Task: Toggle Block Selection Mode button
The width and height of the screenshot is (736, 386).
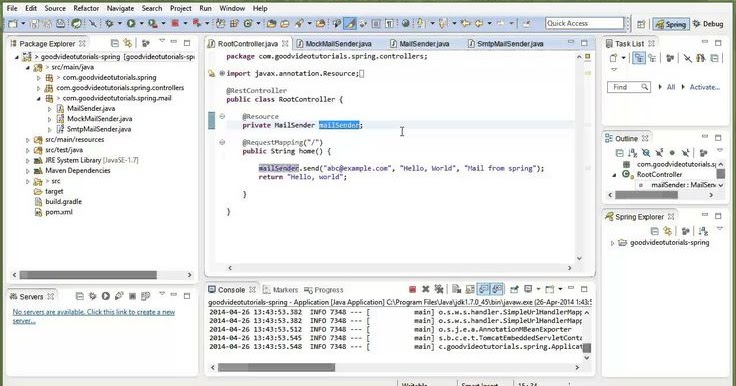Action: coord(376,23)
